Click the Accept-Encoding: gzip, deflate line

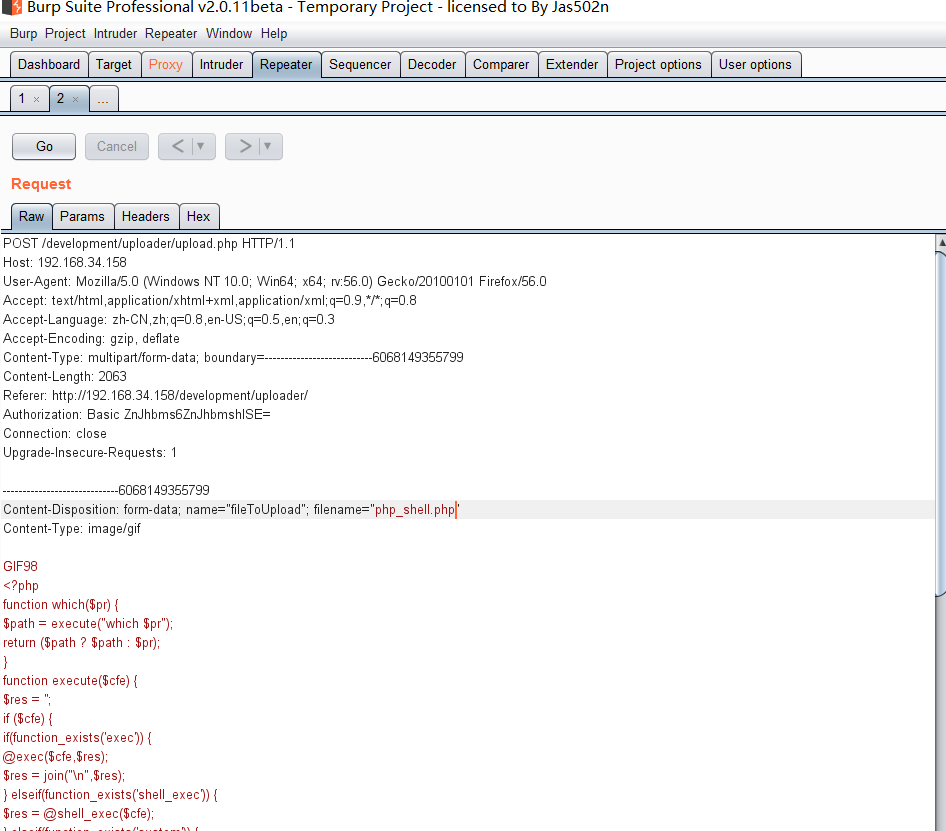click(92, 339)
